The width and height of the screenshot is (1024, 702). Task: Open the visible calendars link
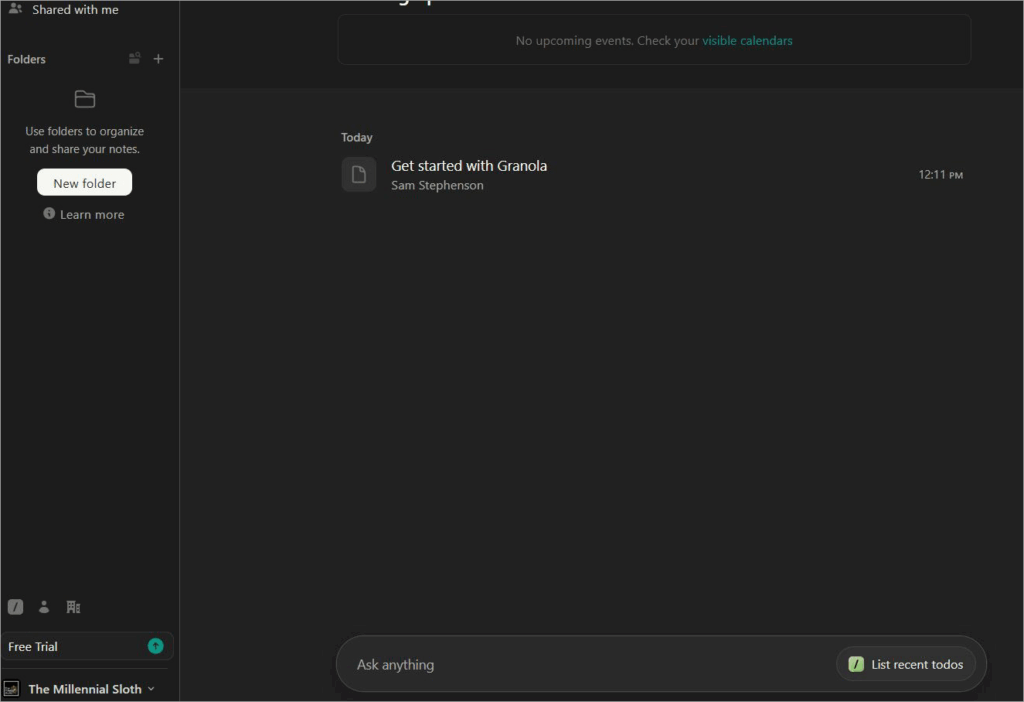(x=747, y=40)
